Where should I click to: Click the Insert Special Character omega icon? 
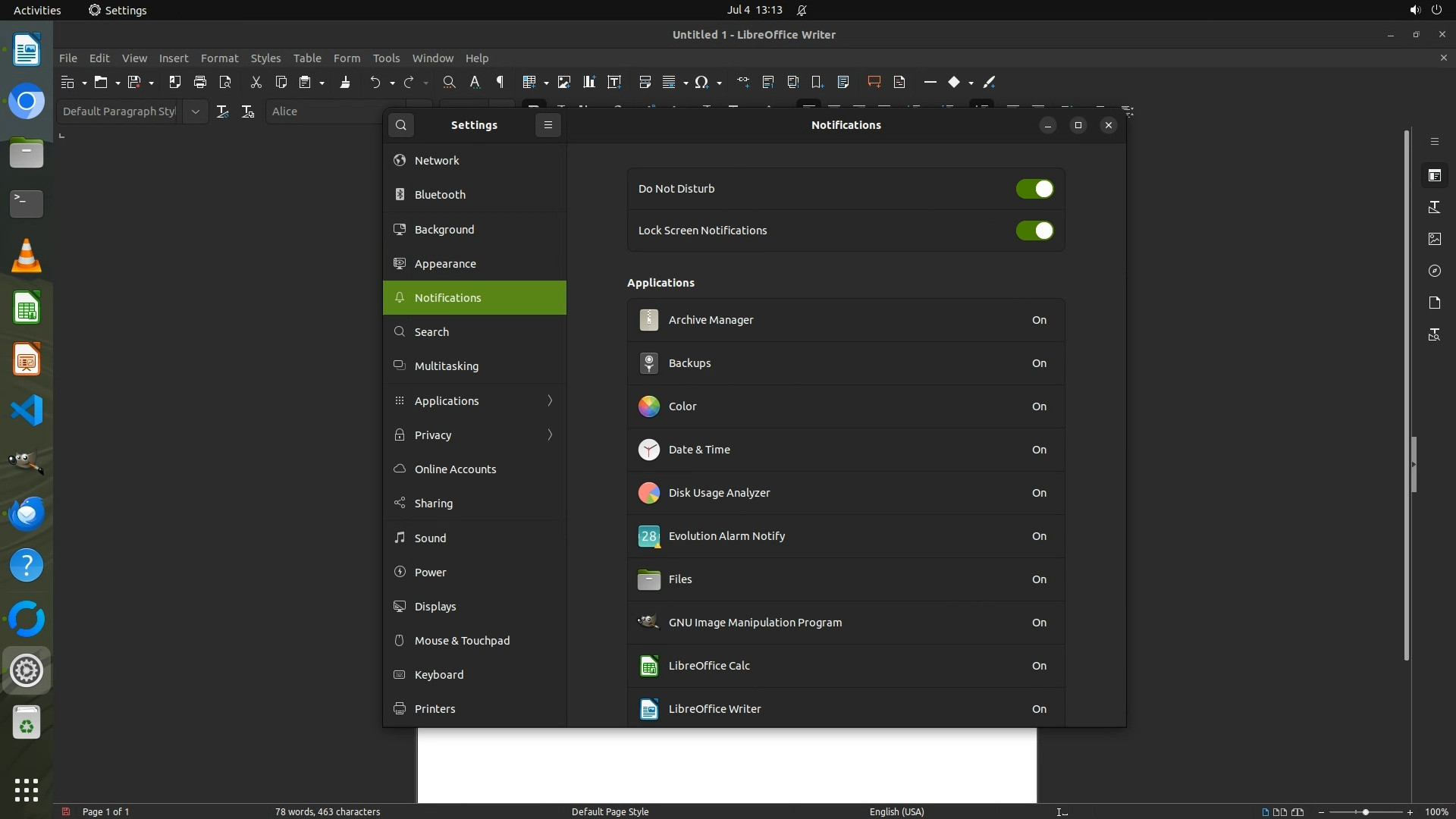coord(701,82)
